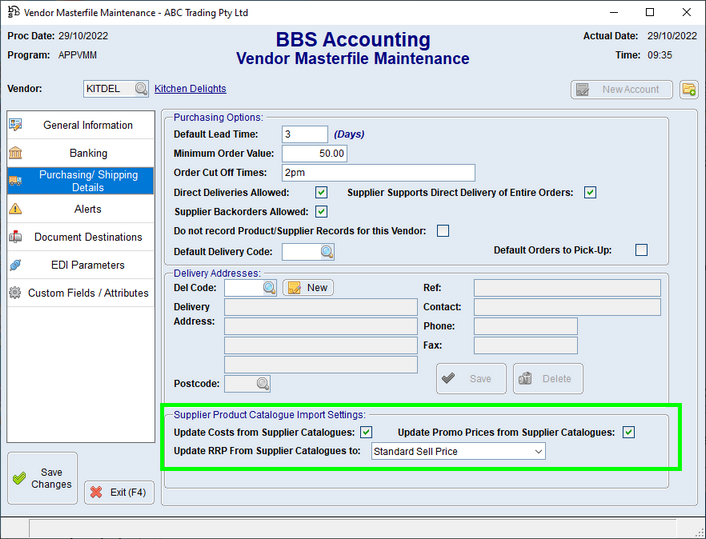Viewport: 706px width, 539px height.
Task: Open the General Information section
Action: (87, 125)
